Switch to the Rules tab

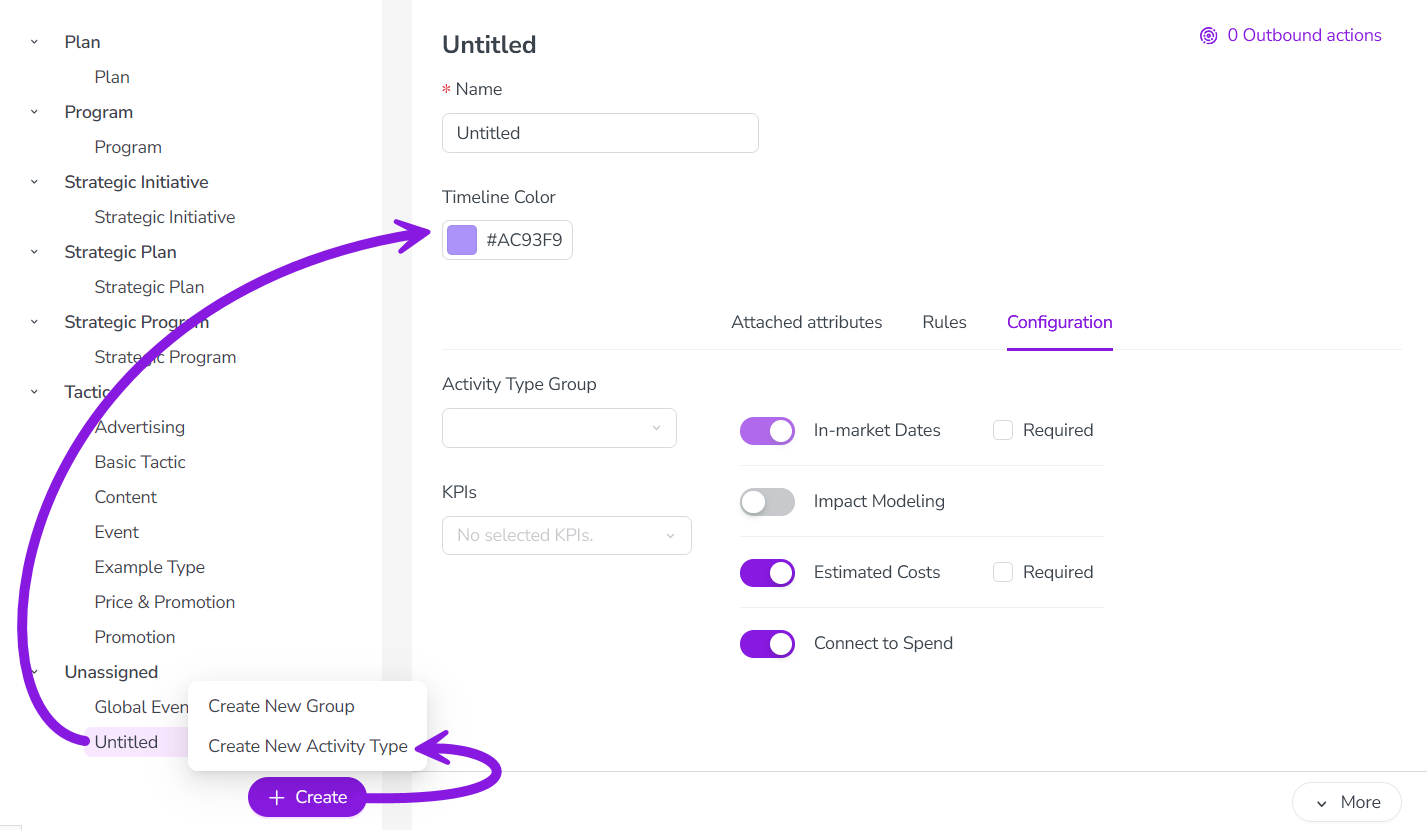click(944, 322)
